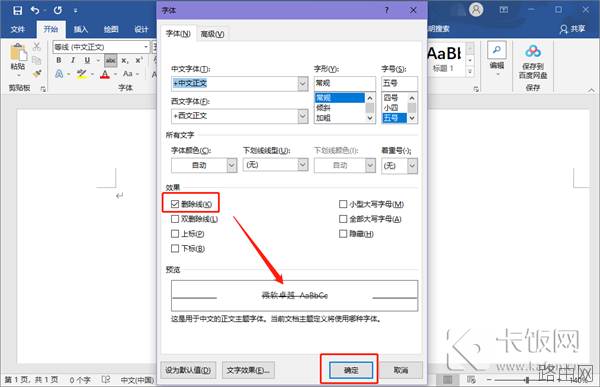The image size is (600, 387).
Task: Click the Save to Baidu Netdisk icon
Action: [x=533, y=51]
